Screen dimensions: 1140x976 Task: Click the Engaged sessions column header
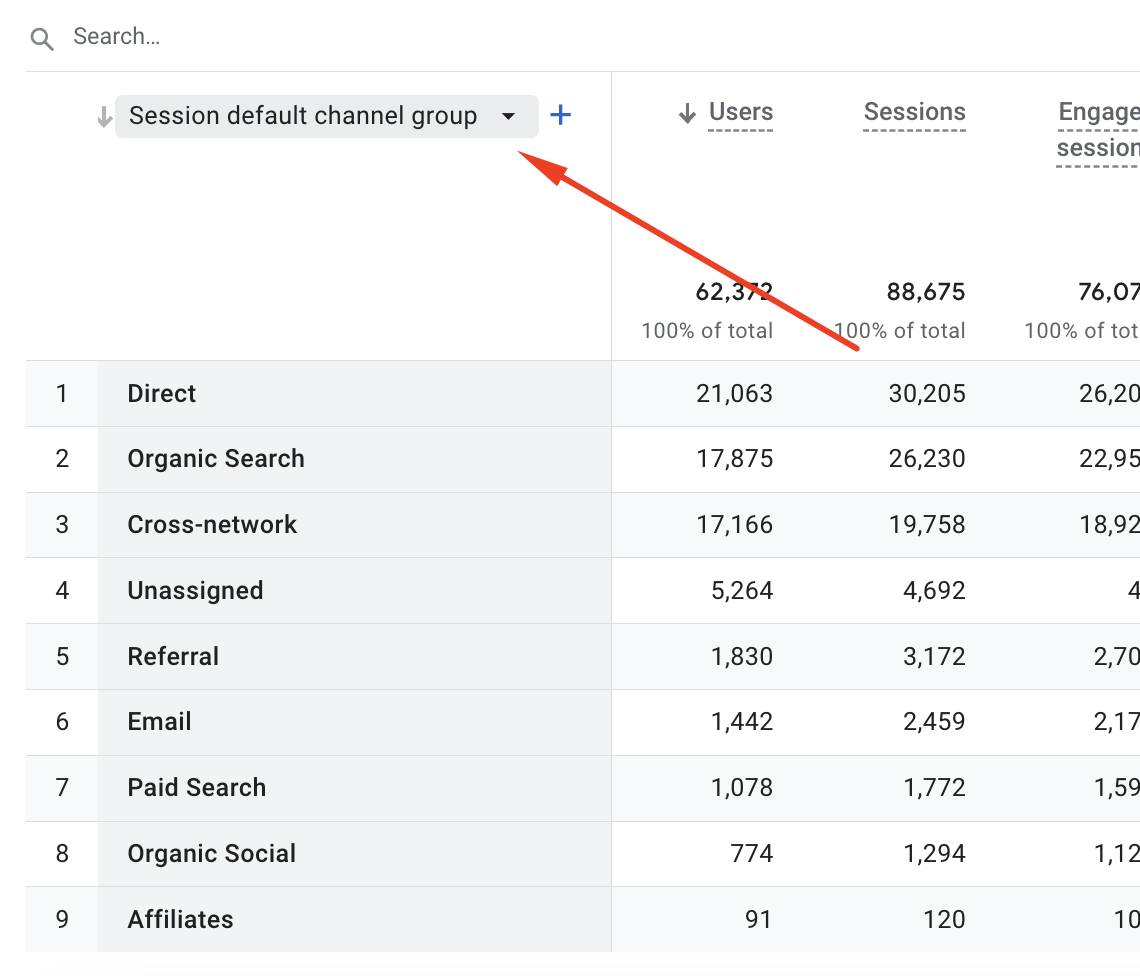click(1098, 130)
